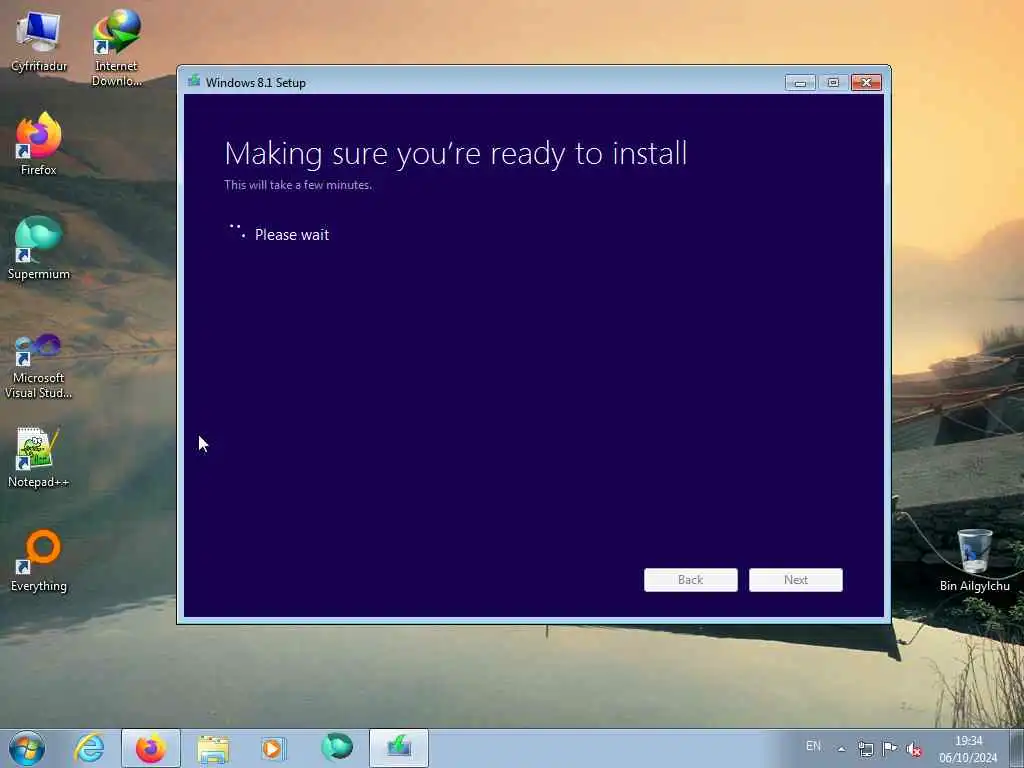This screenshot has width=1024, height=768.
Task: Click the Windows 8.1 Setup title bar icon
Action: (194, 82)
